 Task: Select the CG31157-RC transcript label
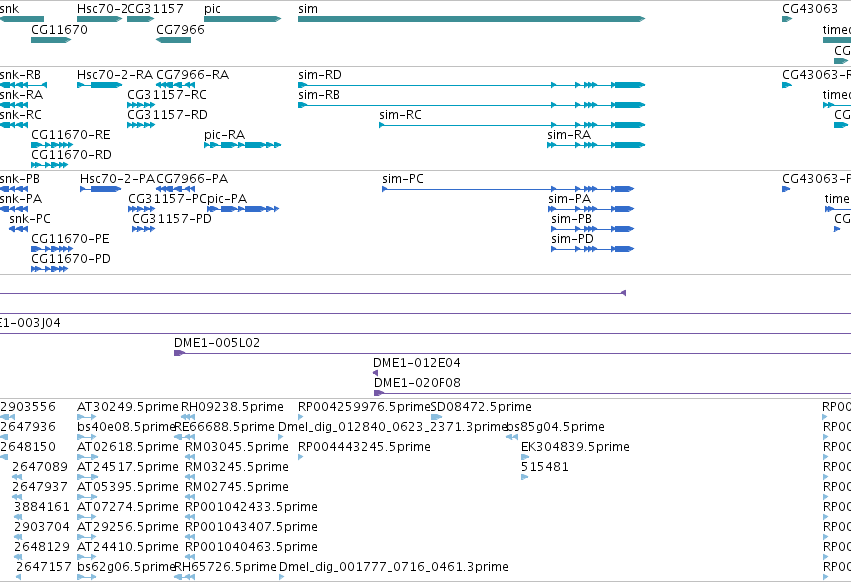click(167, 95)
